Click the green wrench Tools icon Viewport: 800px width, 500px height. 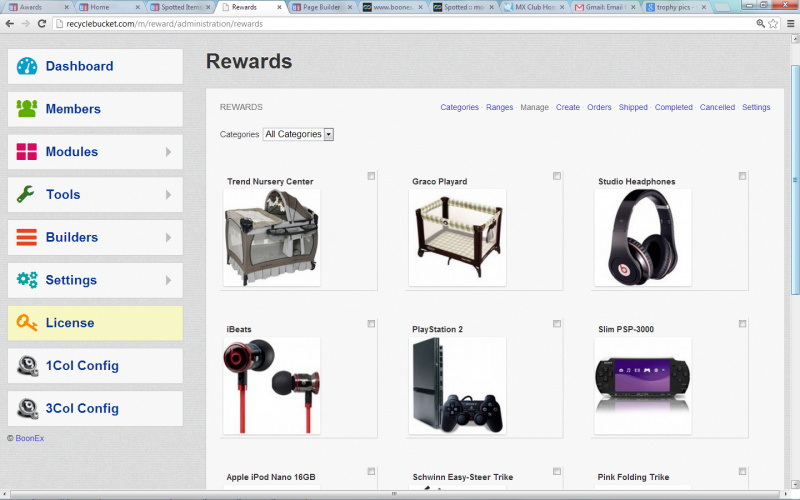26,194
